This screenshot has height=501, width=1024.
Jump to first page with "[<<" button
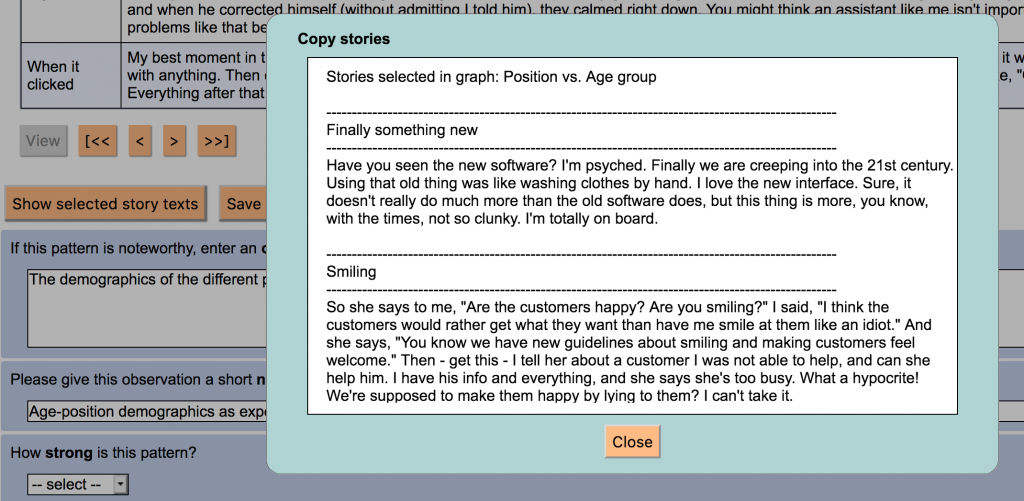(x=98, y=142)
